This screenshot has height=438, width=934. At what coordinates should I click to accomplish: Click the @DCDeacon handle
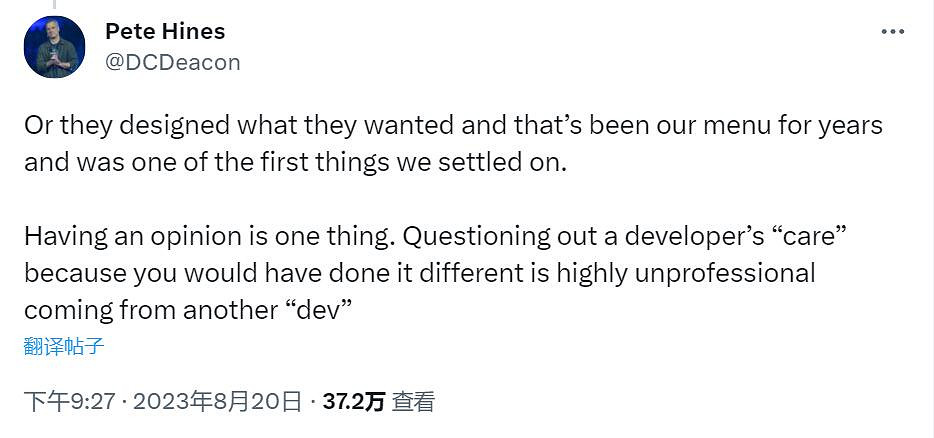coord(172,62)
